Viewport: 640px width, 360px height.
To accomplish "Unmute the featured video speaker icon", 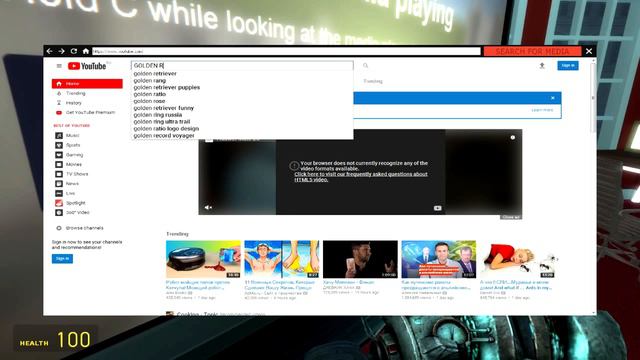I will point(208,207).
